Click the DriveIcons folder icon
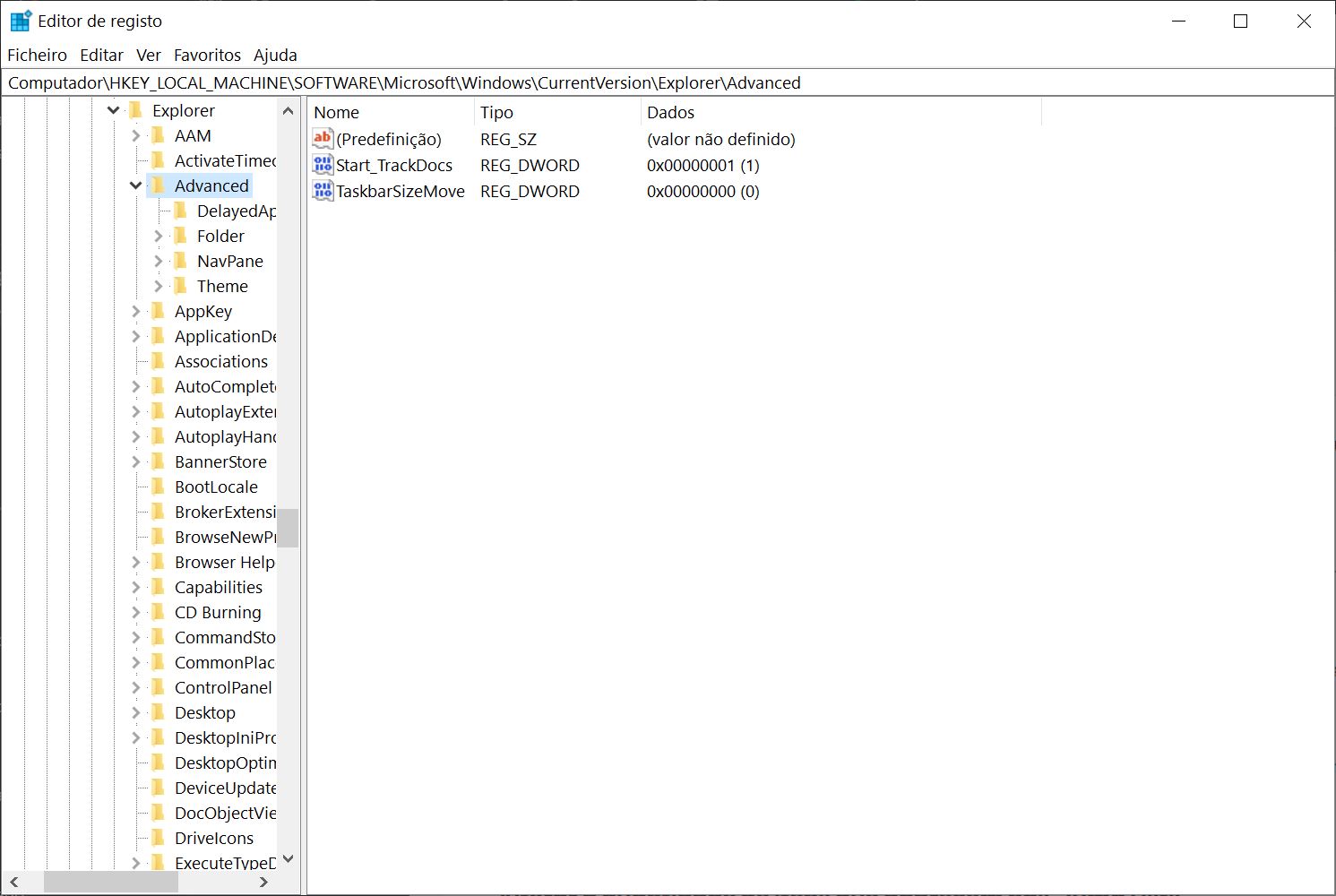The height and width of the screenshot is (896, 1336). (159, 838)
